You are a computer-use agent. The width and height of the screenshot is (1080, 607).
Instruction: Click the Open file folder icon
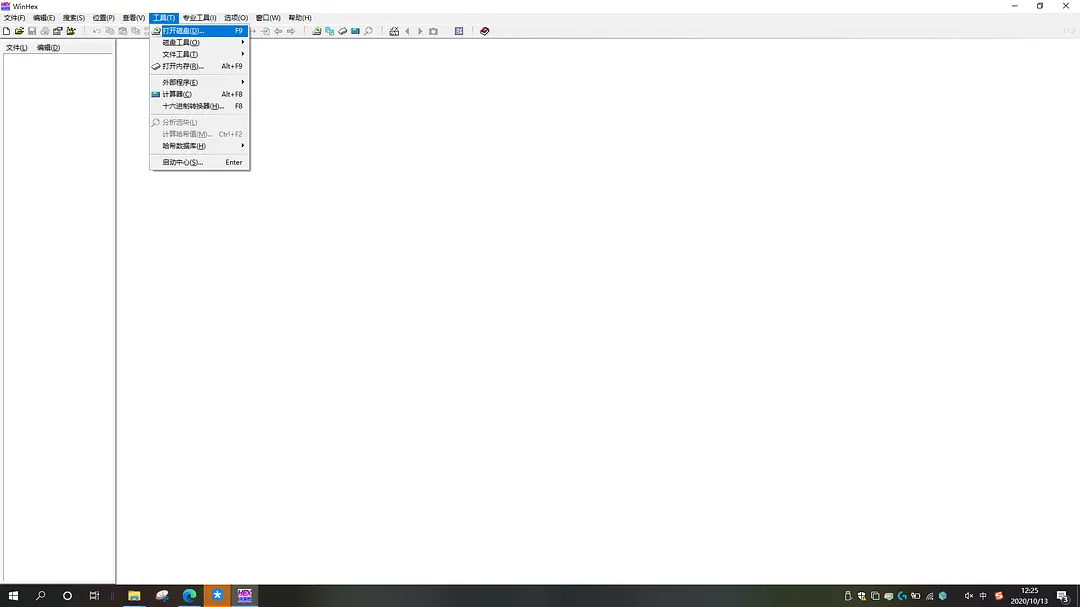tap(19, 31)
